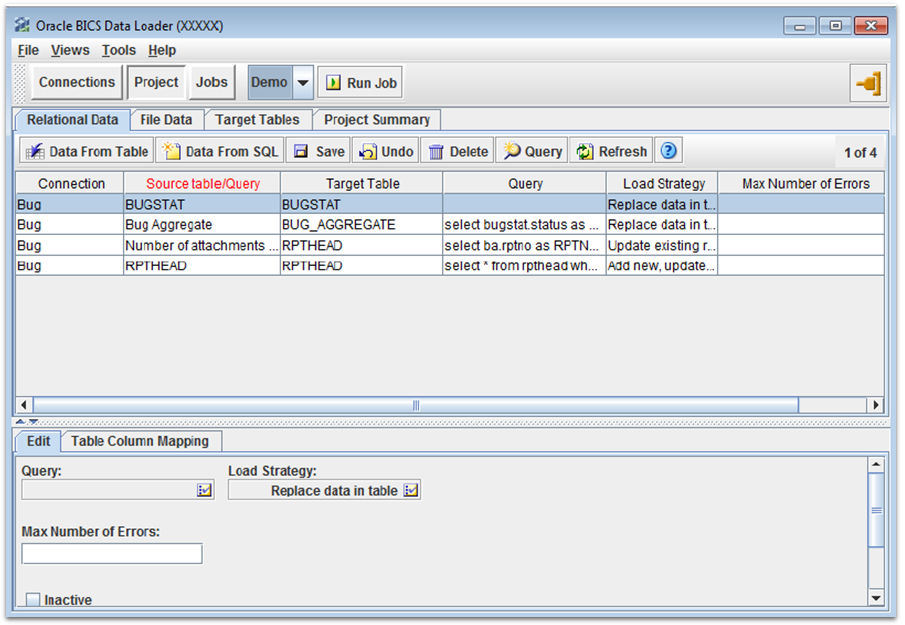Viewport: 905px width, 625px height.
Task: Open the Help menu
Action: tap(162, 50)
